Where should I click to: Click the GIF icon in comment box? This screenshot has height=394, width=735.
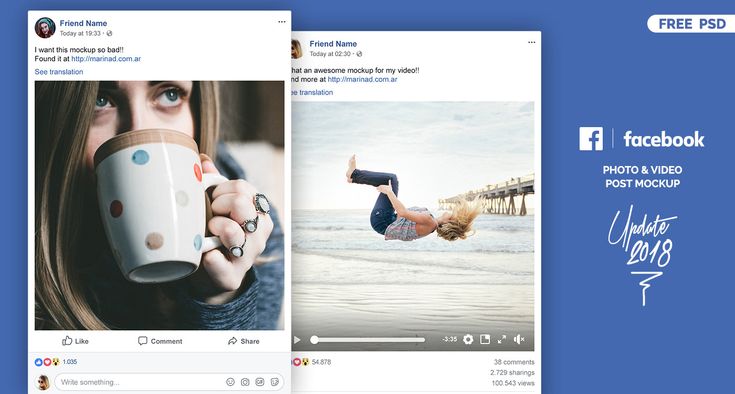tap(260, 382)
